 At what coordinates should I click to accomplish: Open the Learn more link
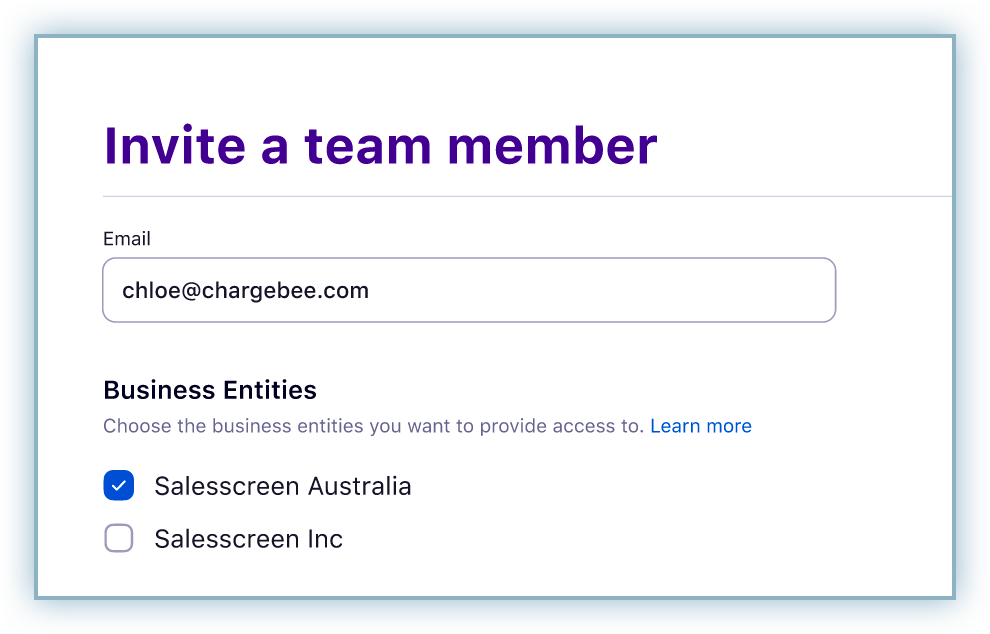click(700, 426)
